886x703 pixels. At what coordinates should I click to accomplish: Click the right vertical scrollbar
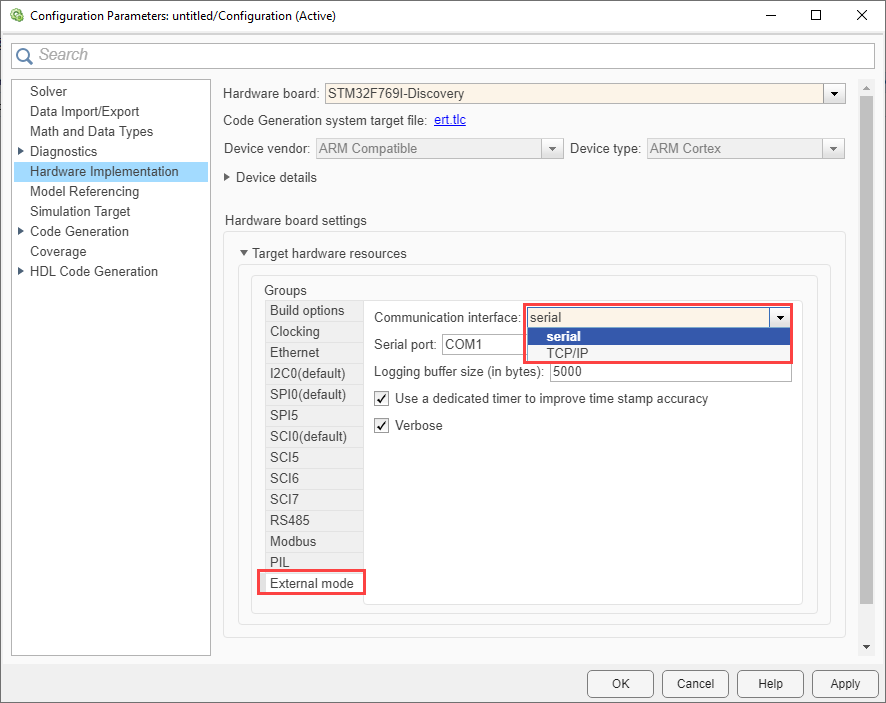pyautogui.click(x=867, y=350)
